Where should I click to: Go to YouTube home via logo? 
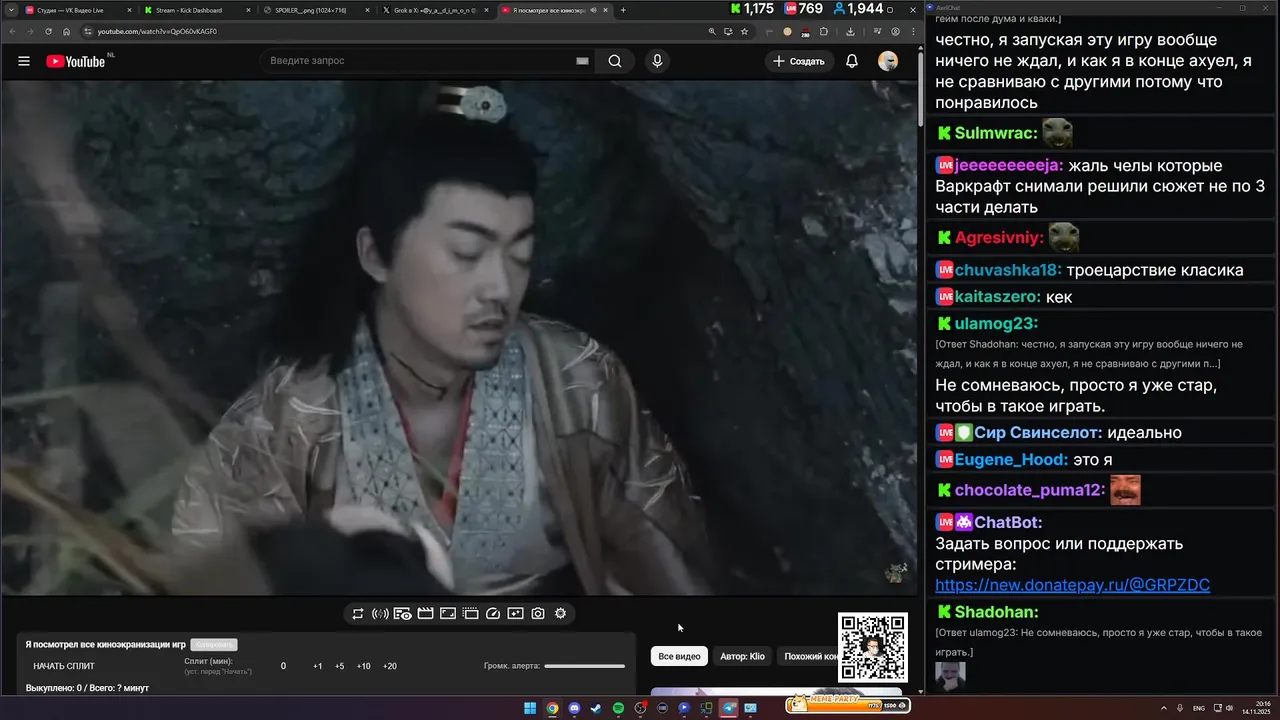[x=76, y=61]
